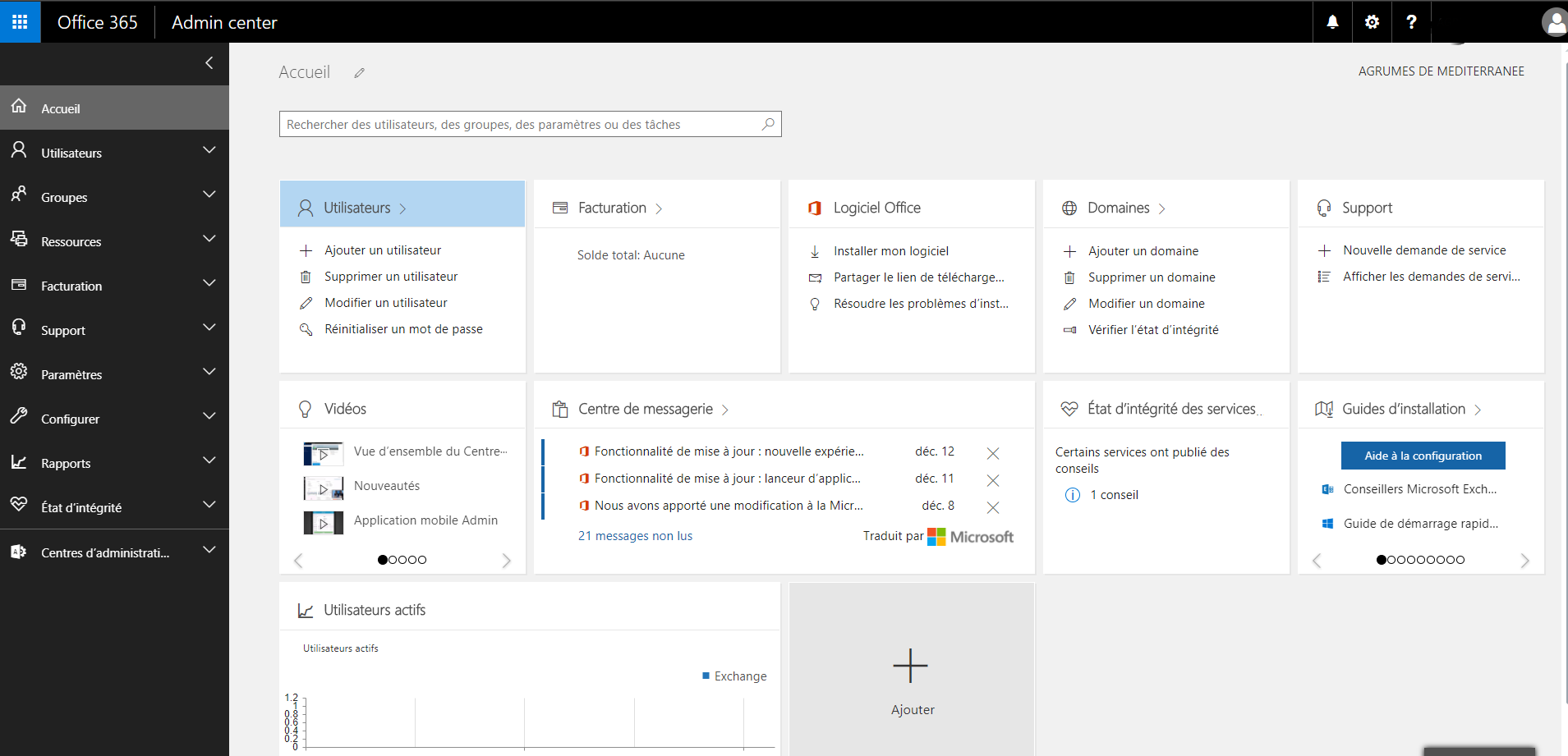Go to previous installation guide arrow

tap(1317, 561)
